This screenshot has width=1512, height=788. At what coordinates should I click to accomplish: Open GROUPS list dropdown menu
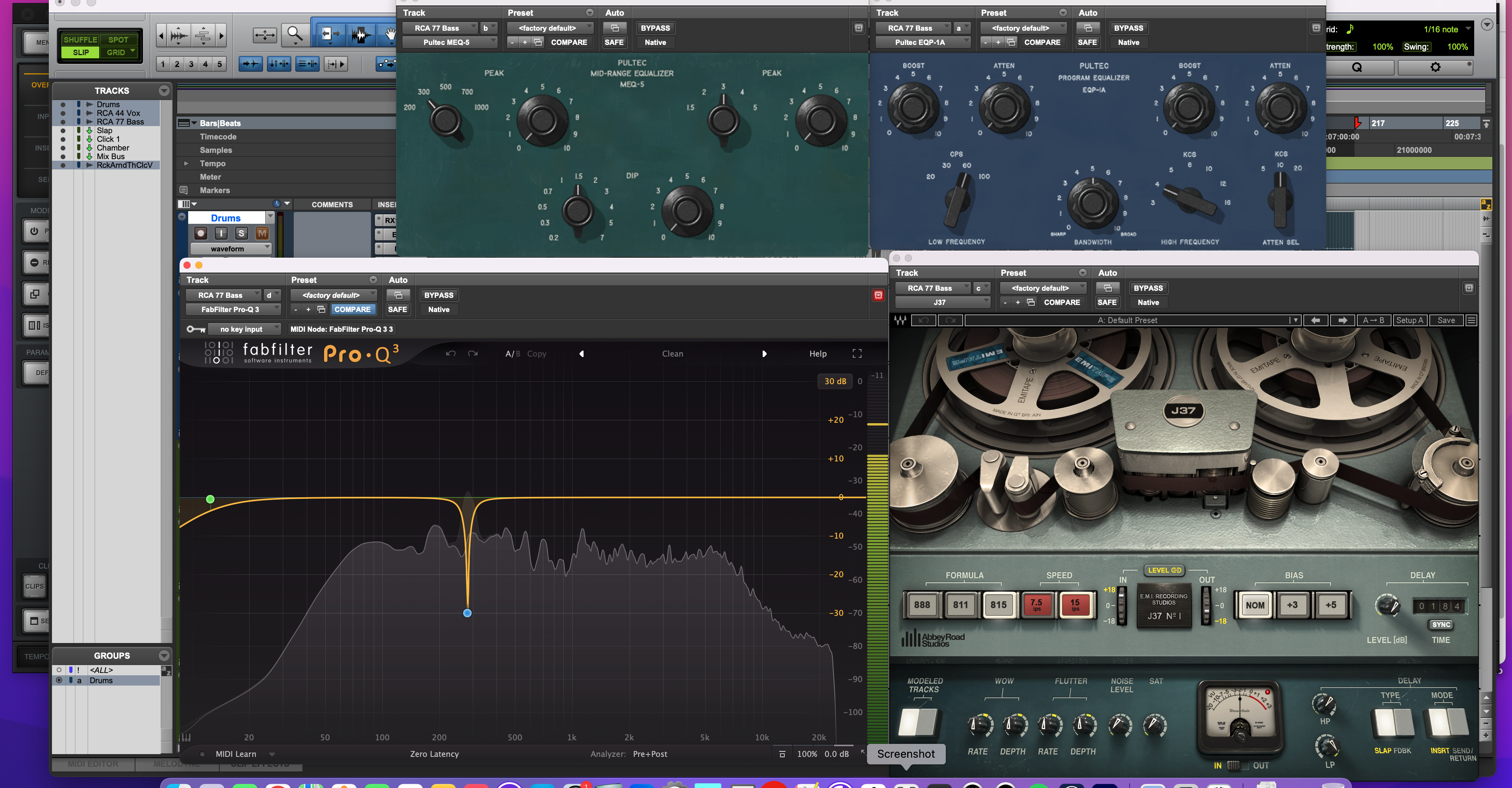coord(164,656)
